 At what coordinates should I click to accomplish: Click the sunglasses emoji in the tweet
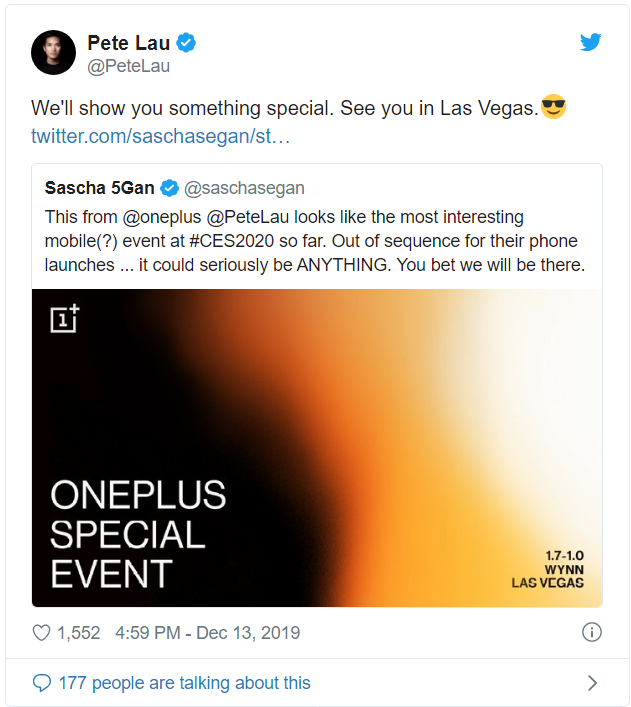(553, 107)
